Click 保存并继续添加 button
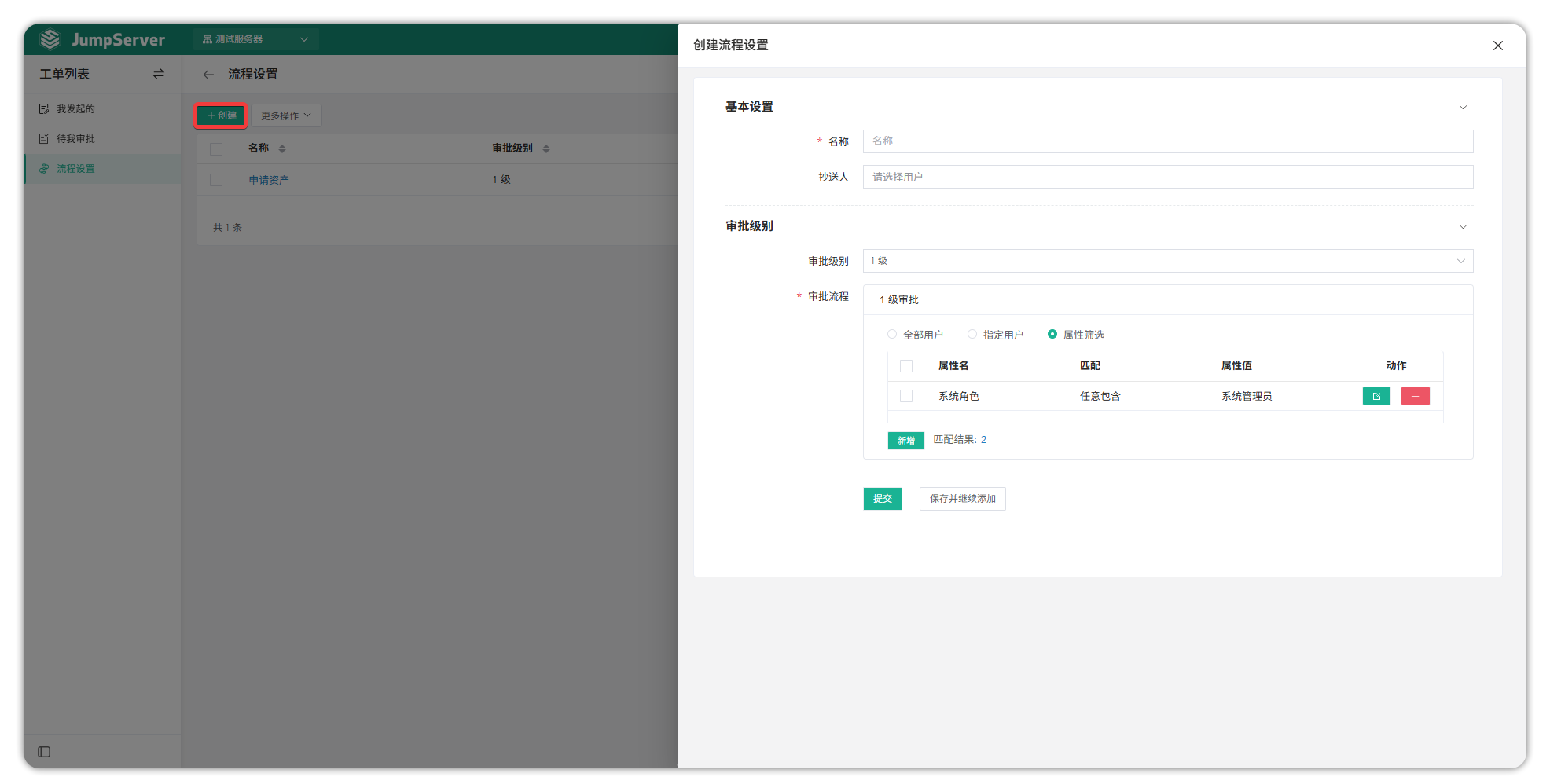 pos(963,499)
